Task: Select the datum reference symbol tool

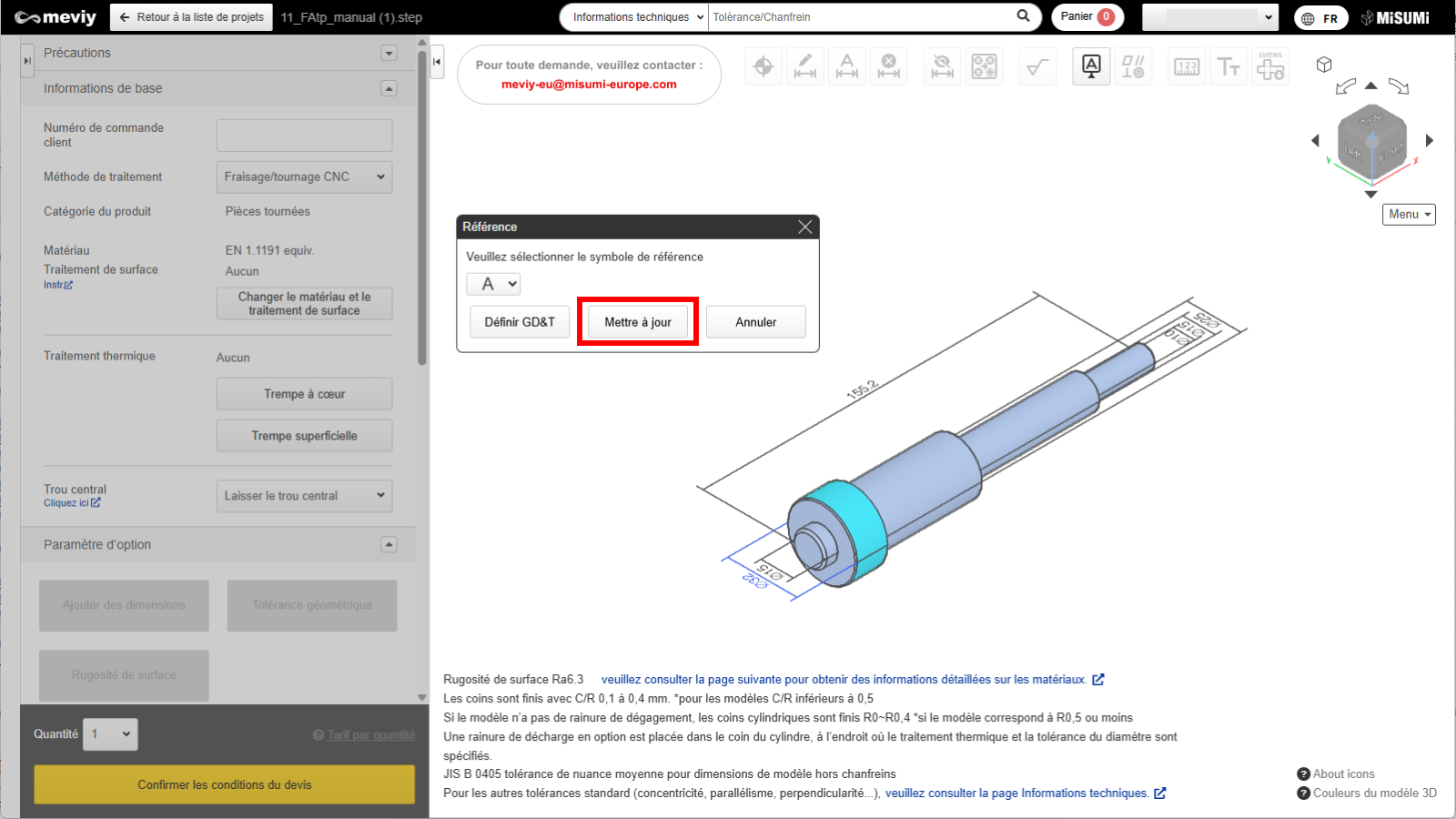Action: click(1091, 66)
